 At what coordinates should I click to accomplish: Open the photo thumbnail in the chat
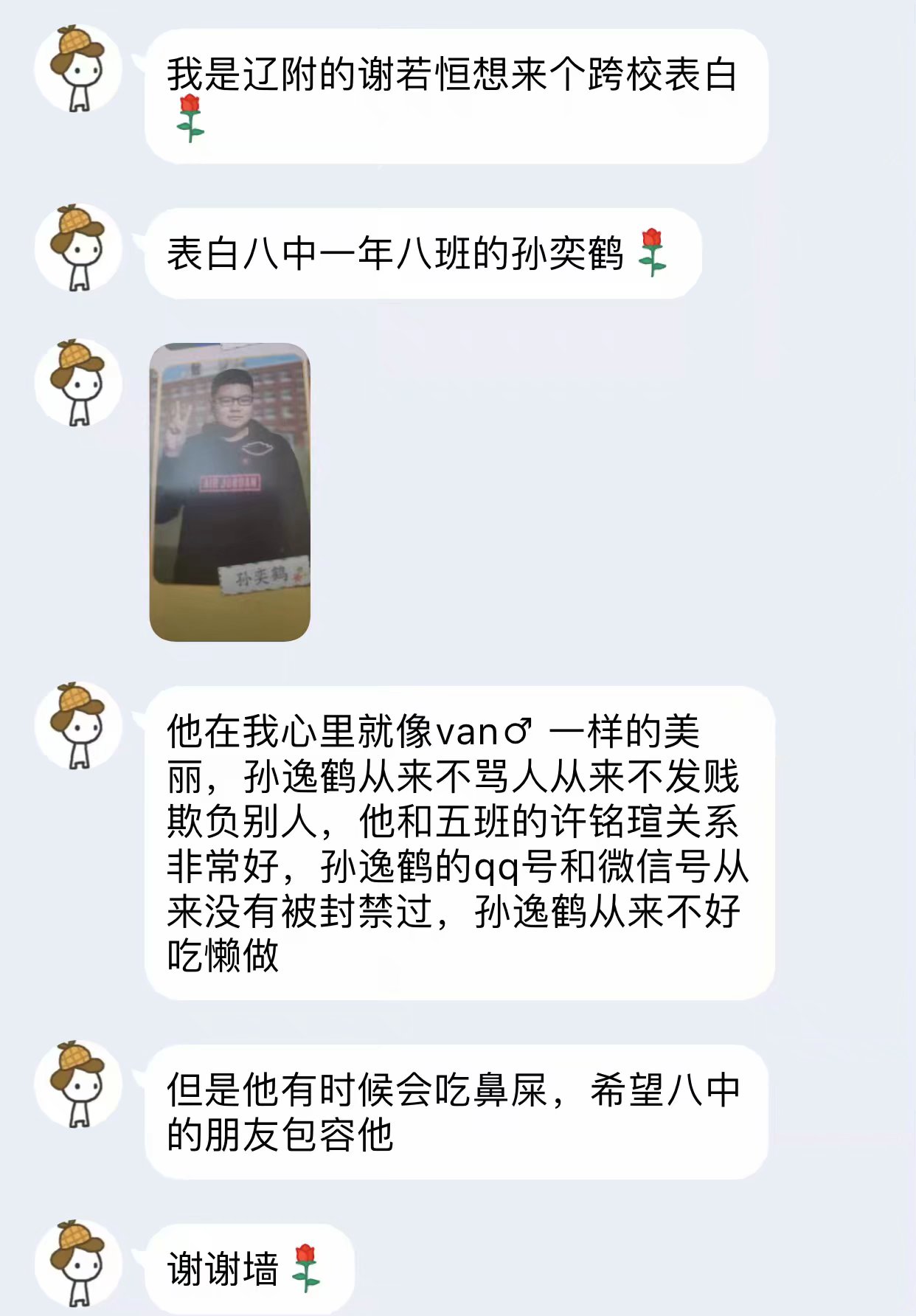(229, 492)
